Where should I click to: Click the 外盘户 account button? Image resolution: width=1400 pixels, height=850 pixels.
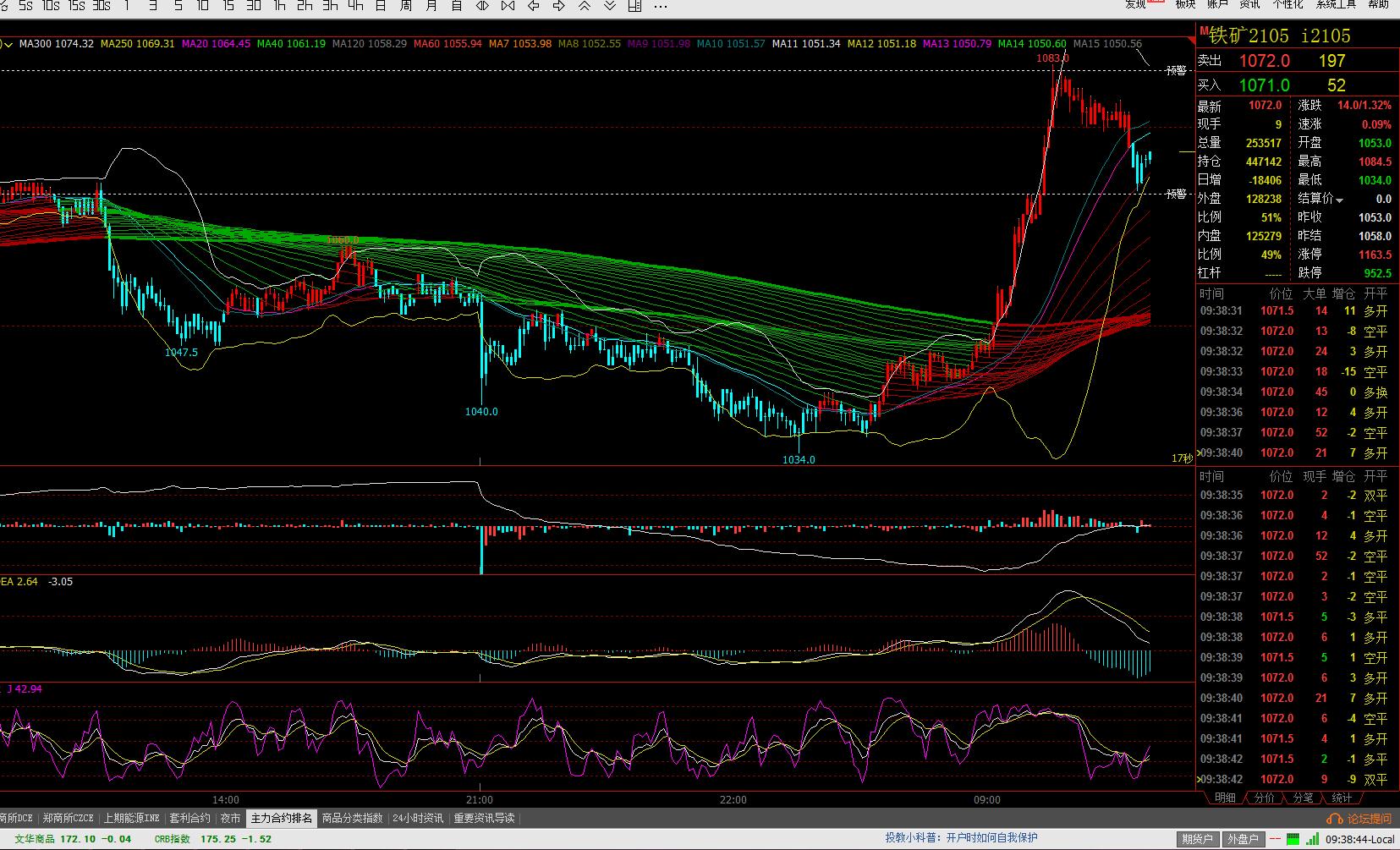click(1243, 840)
